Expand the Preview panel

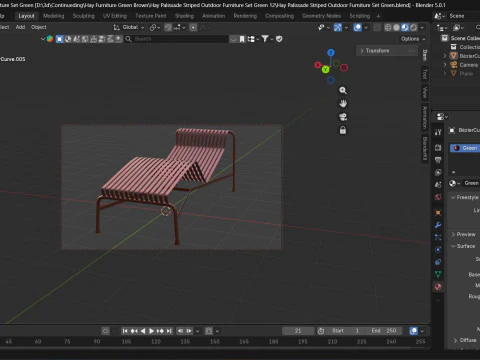click(465, 234)
